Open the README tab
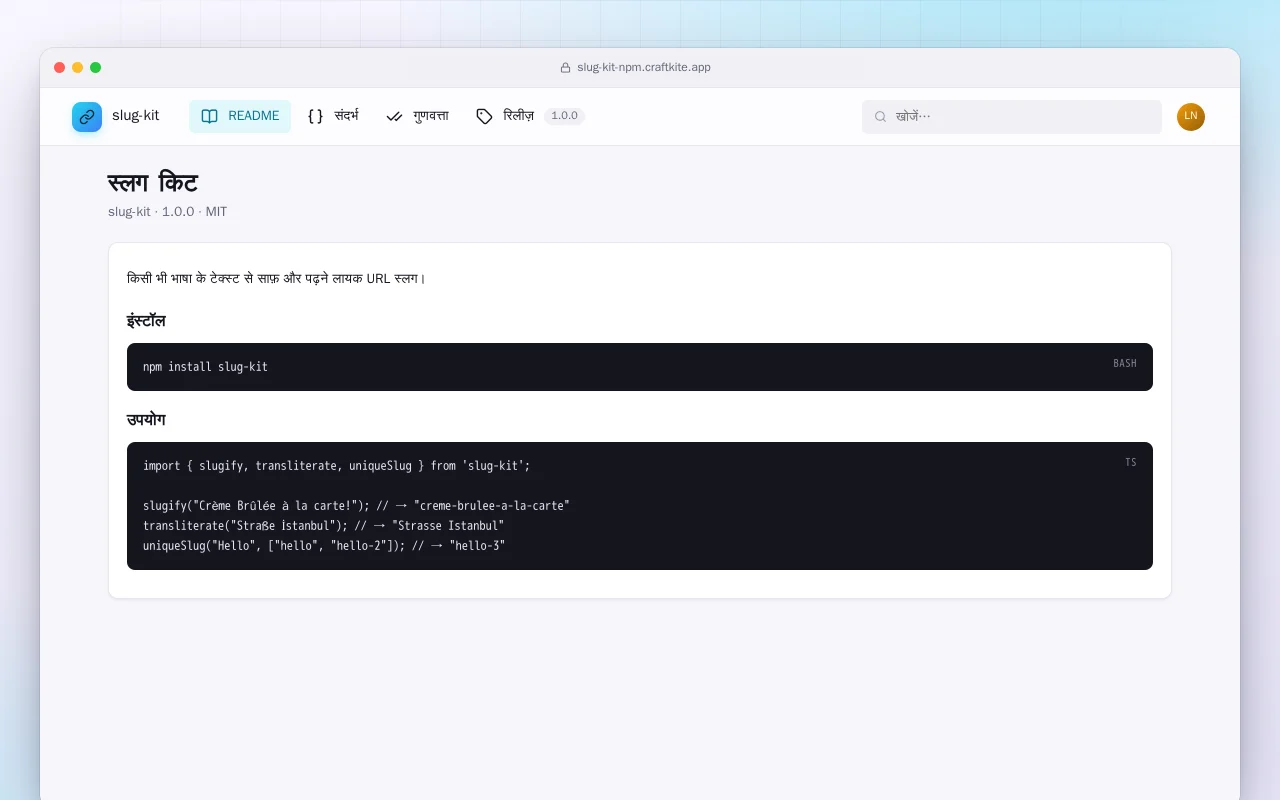The image size is (1280, 800). tap(240, 116)
